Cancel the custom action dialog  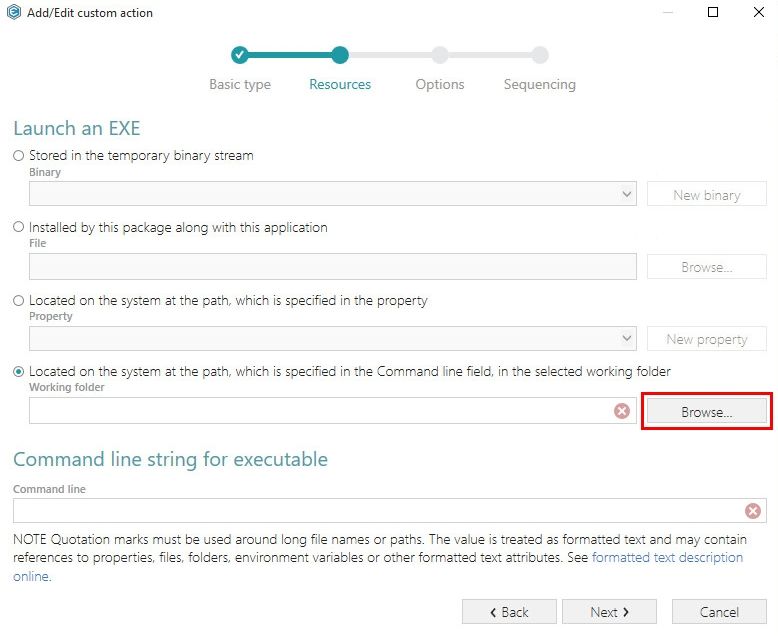pyautogui.click(x=719, y=612)
